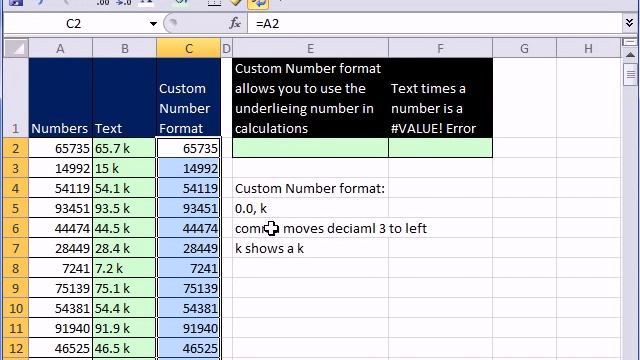Click the Text header cell in column B

(x=124, y=98)
